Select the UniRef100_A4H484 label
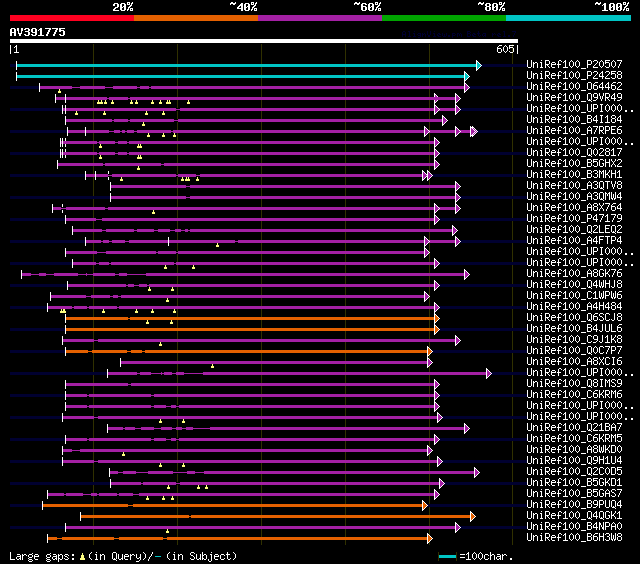The image size is (640, 564). [x=574, y=306]
